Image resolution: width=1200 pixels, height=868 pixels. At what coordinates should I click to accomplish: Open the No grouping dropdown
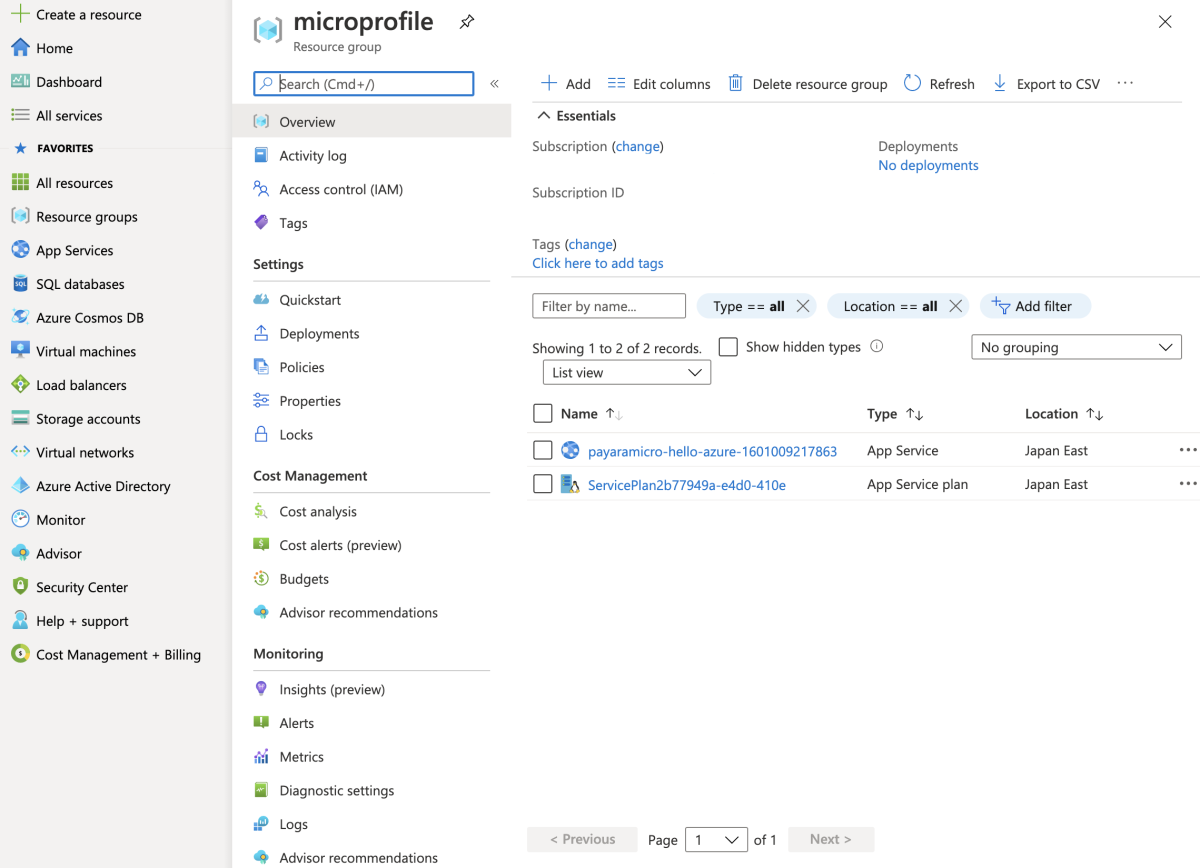[x=1076, y=347]
